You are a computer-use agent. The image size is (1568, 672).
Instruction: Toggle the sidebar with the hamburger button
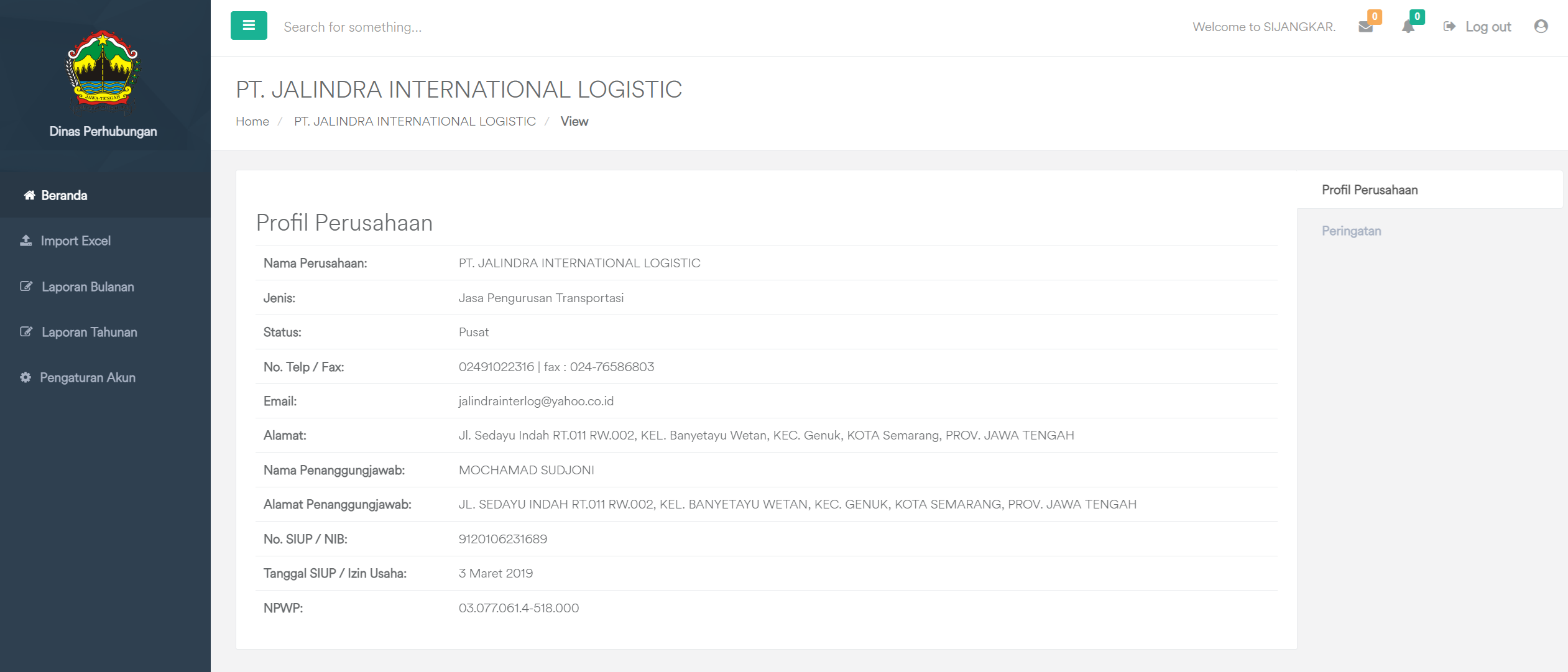pyautogui.click(x=249, y=25)
